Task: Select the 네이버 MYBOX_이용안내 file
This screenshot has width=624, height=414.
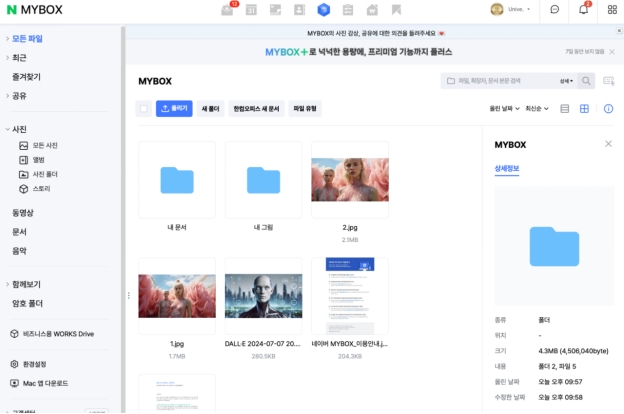Action: (x=350, y=296)
